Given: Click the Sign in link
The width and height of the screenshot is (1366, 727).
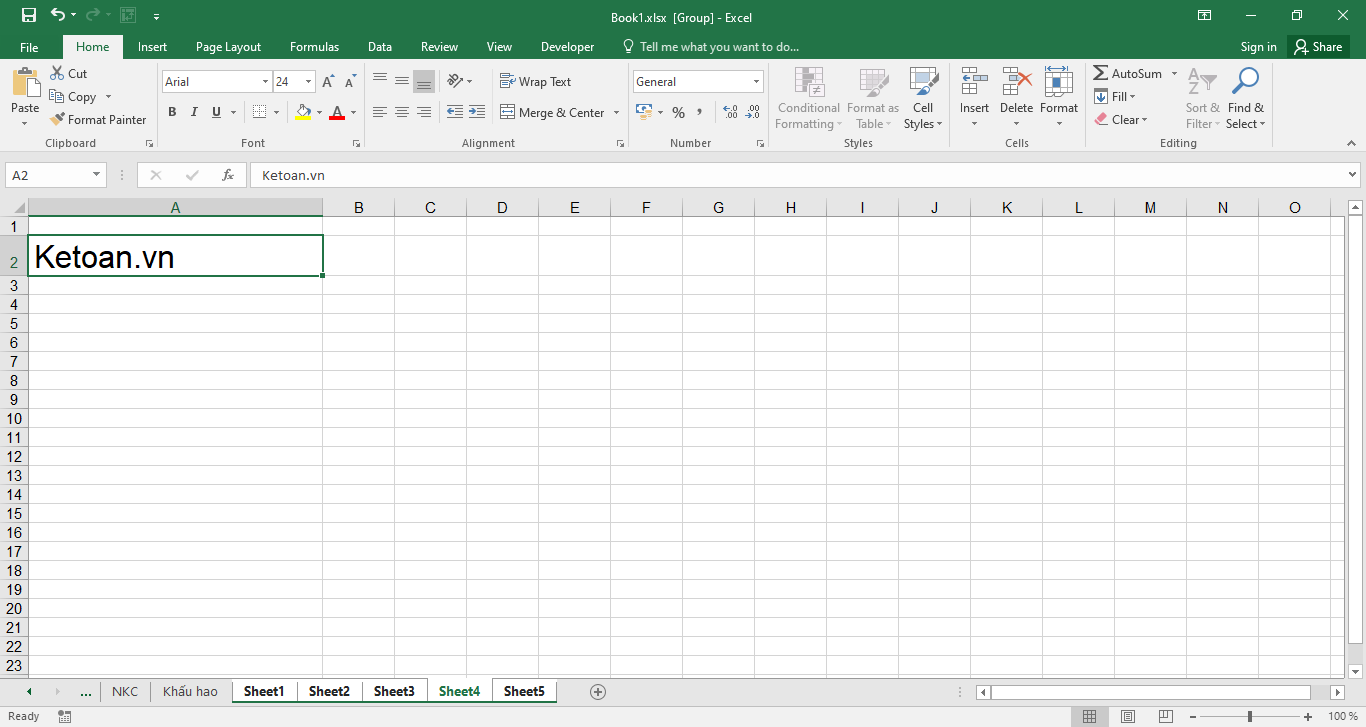Looking at the screenshot, I should click(x=1258, y=47).
